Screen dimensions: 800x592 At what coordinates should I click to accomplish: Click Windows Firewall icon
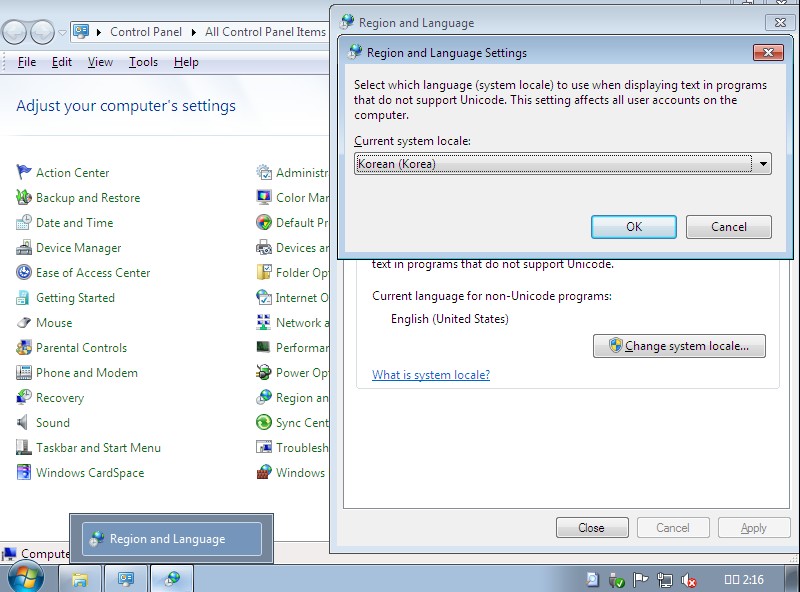[264, 473]
